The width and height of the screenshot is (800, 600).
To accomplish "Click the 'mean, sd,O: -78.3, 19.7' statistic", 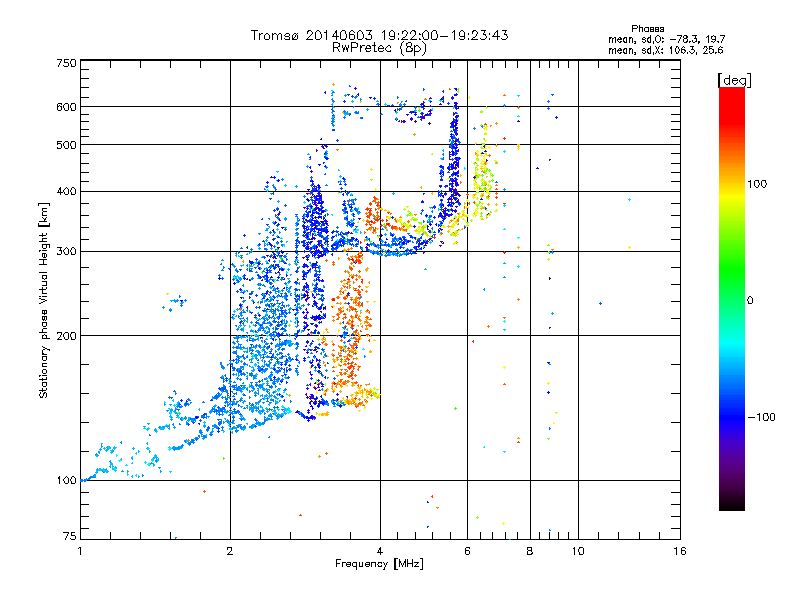I will click(666, 39).
